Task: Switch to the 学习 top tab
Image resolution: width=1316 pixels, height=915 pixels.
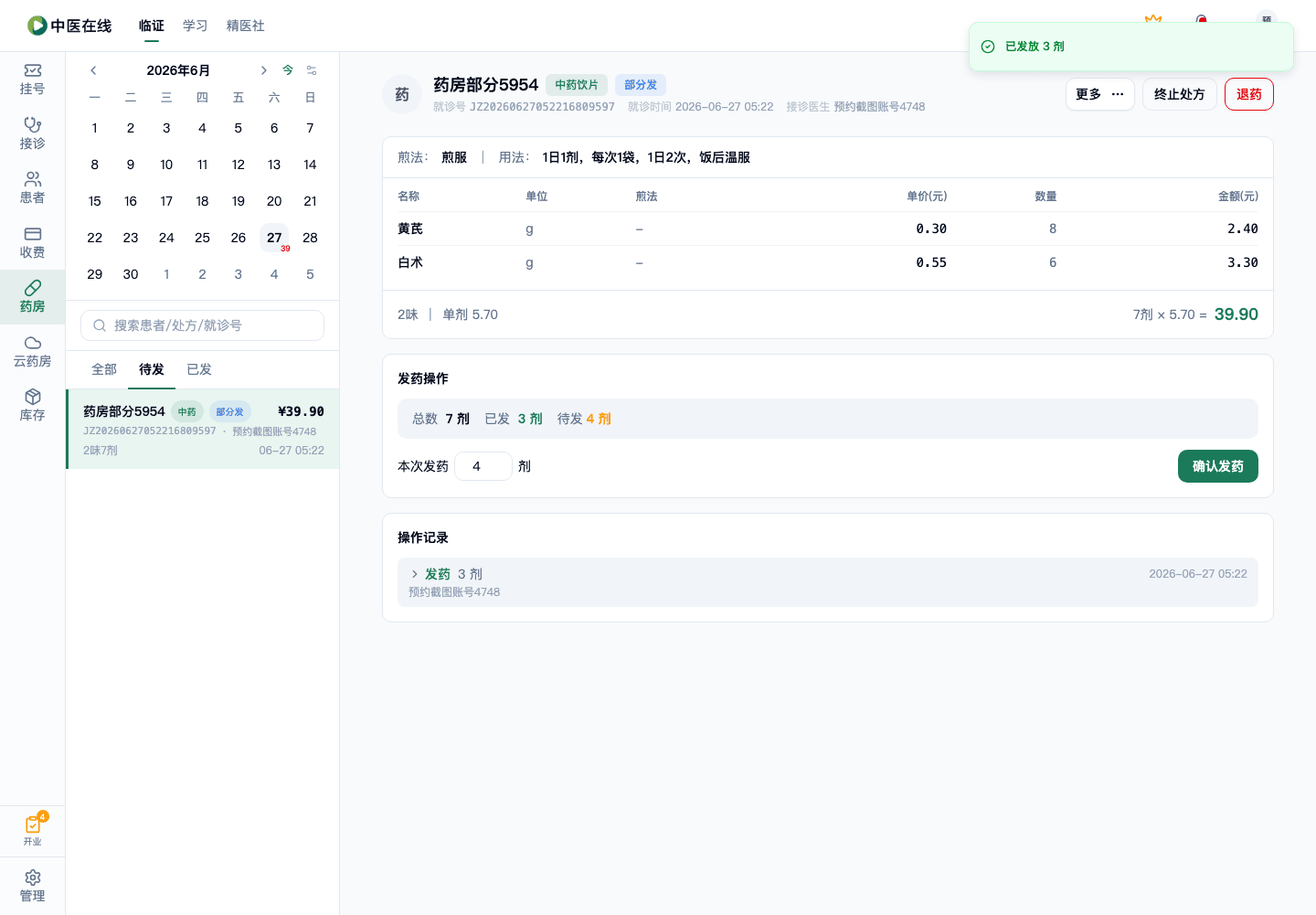Action: point(196,26)
